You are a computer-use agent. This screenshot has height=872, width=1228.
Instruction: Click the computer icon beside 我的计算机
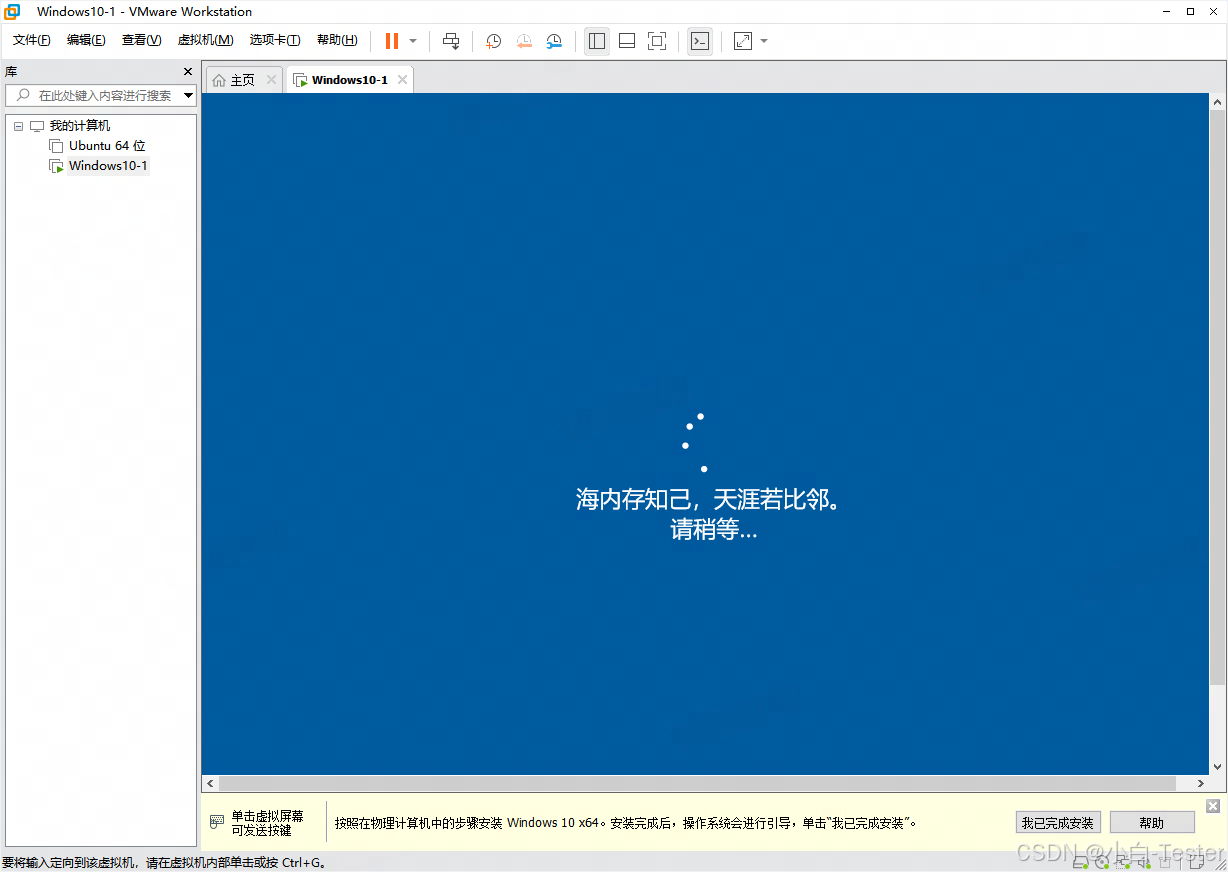pyautogui.click(x=37, y=126)
